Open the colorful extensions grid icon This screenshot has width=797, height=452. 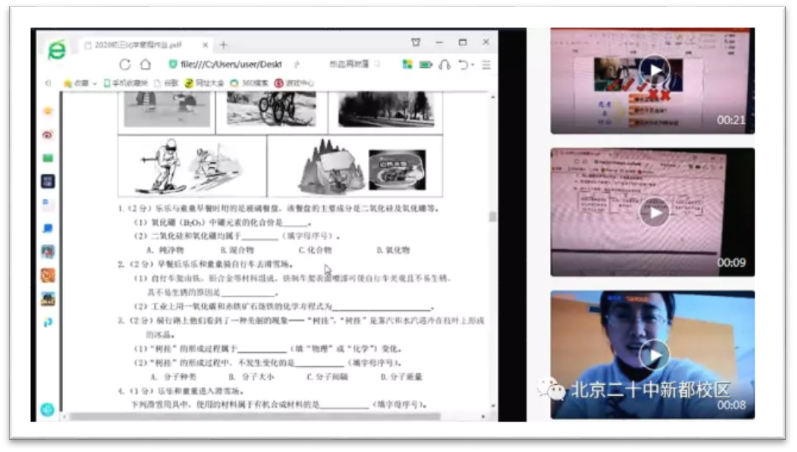(407, 65)
